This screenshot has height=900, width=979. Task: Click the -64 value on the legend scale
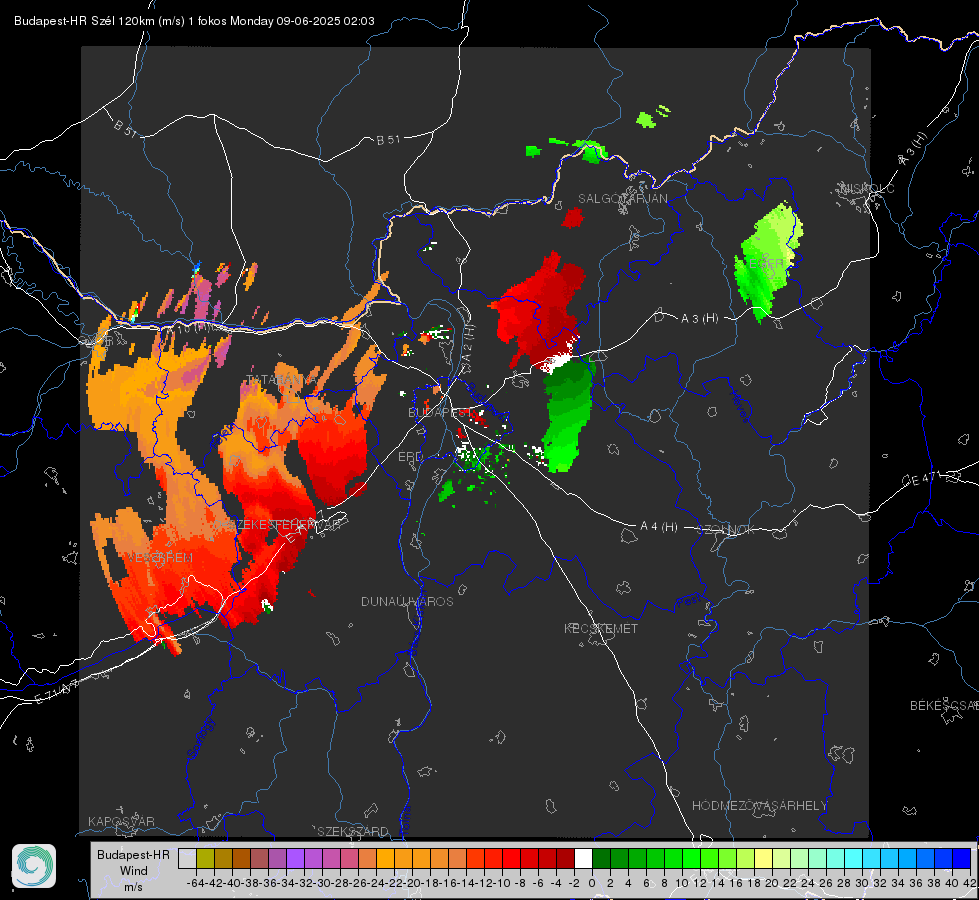pyautogui.click(x=196, y=883)
